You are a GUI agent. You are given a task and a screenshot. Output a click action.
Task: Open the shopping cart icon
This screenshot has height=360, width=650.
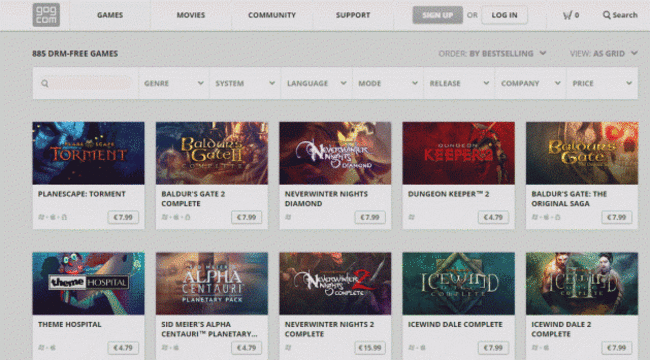click(567, 15)
